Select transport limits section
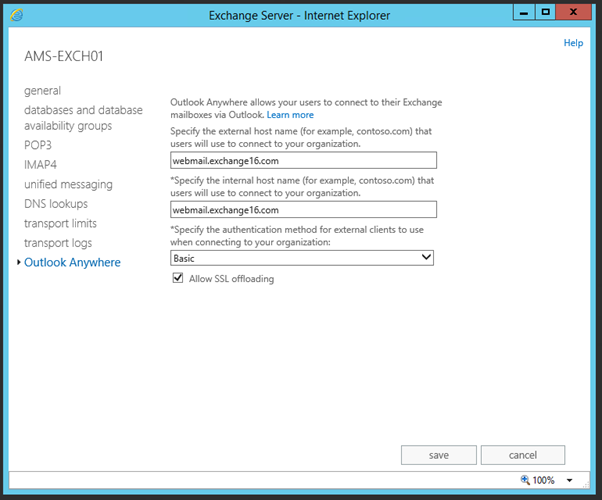Image resolution: width=602 pixels, height=500 pixels. tap(60, 223)
